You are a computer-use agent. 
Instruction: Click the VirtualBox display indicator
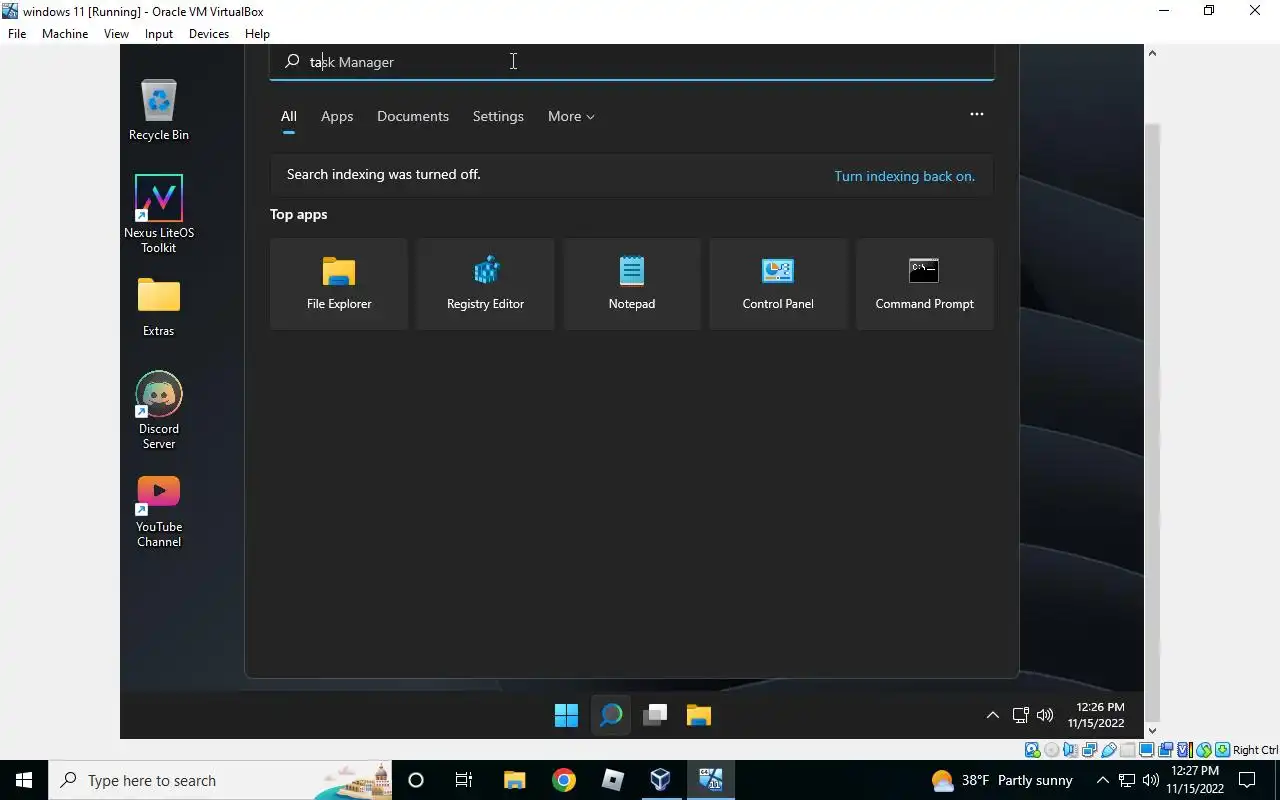pos(1146,750)
